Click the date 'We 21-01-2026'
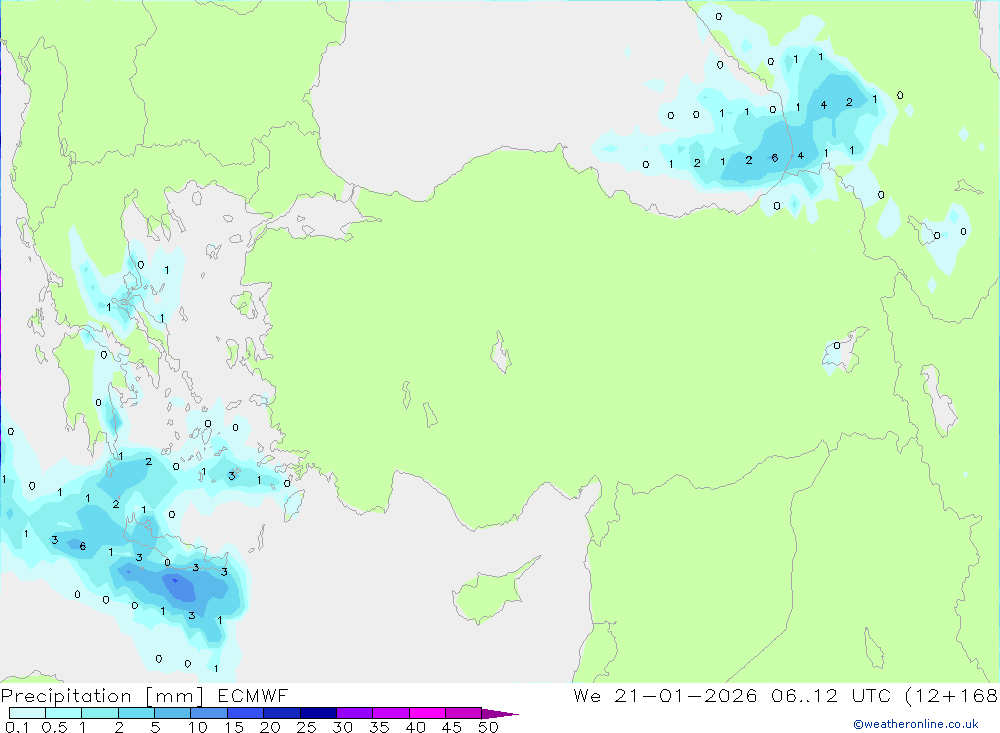Screen dimensions: 1000x733 coord(665,695)
